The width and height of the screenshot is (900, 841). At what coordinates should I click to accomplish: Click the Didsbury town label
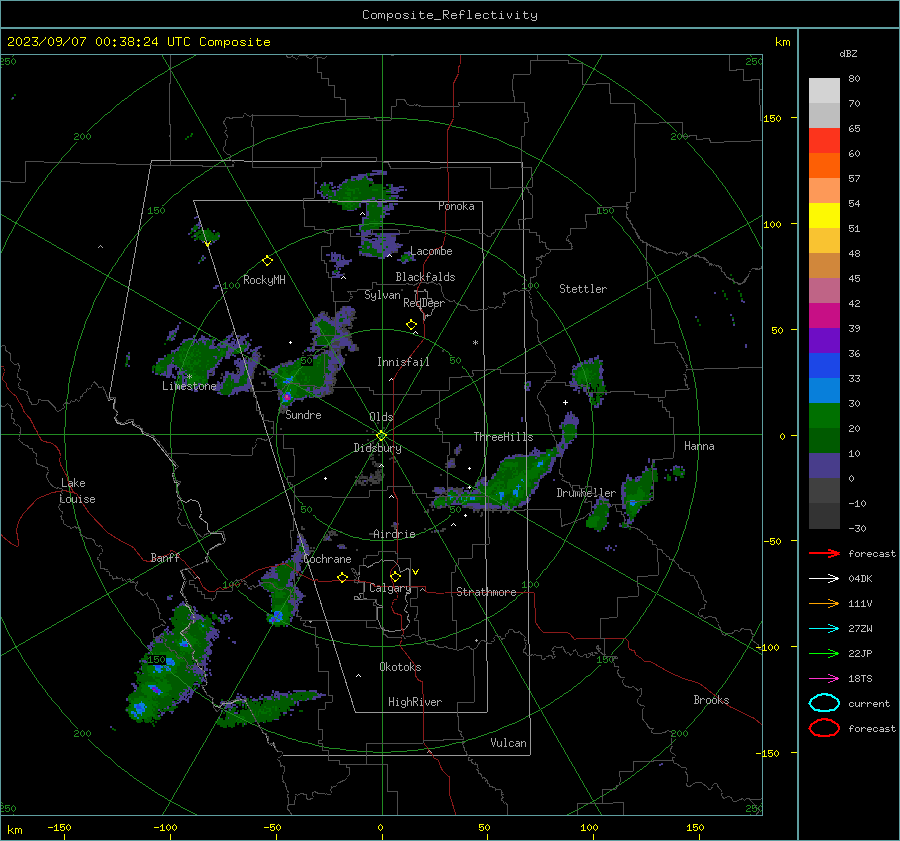(377, 448)
